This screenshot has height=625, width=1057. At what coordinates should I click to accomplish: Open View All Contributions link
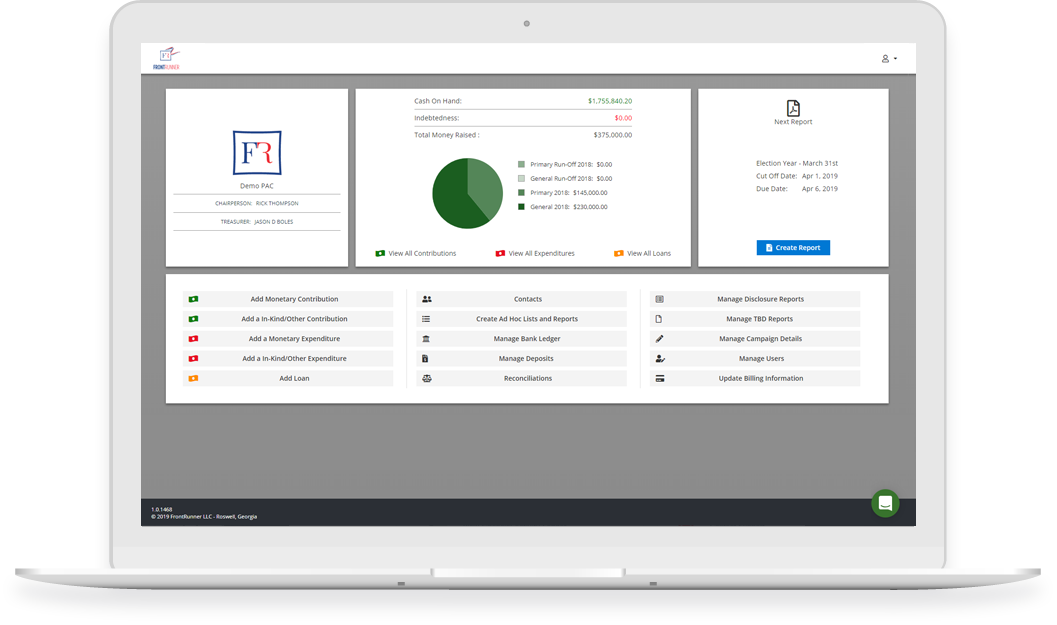[x=422, y=254]
